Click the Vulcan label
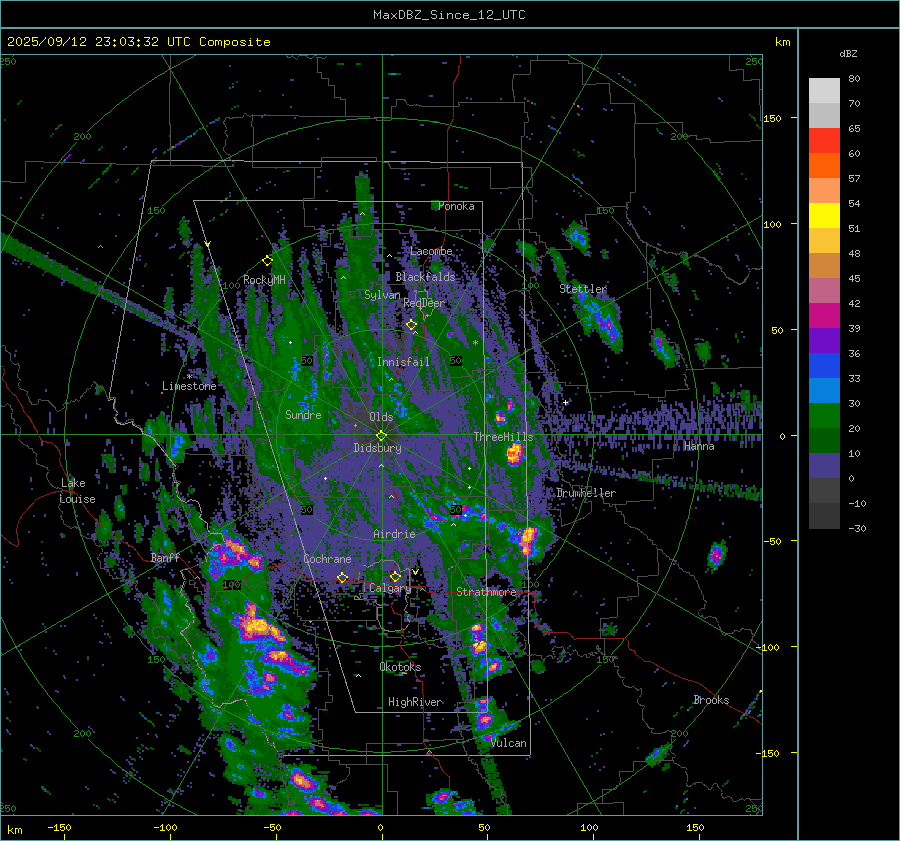 509,743
